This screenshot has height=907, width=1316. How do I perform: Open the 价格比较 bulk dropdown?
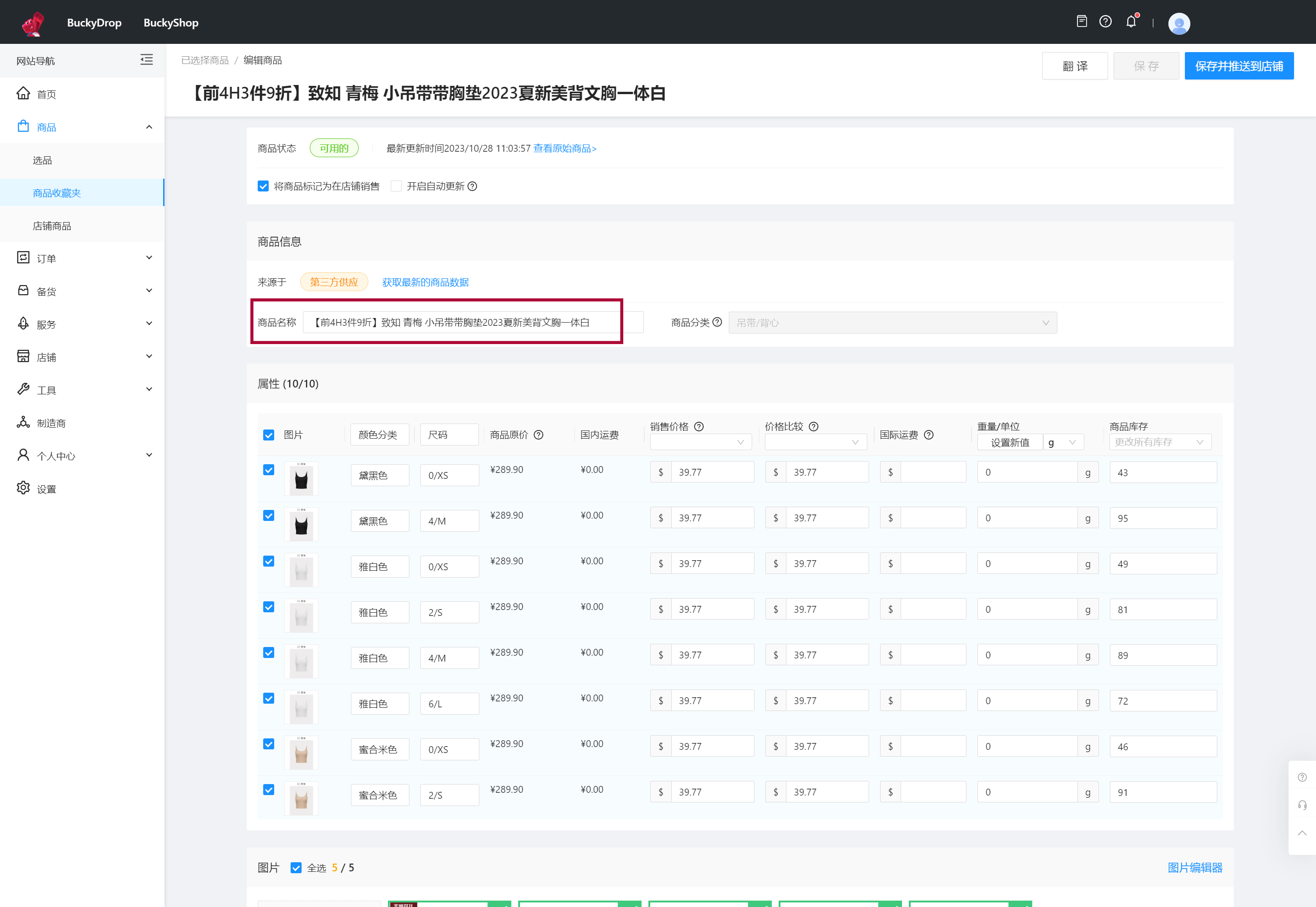click(x=815, y=441)
